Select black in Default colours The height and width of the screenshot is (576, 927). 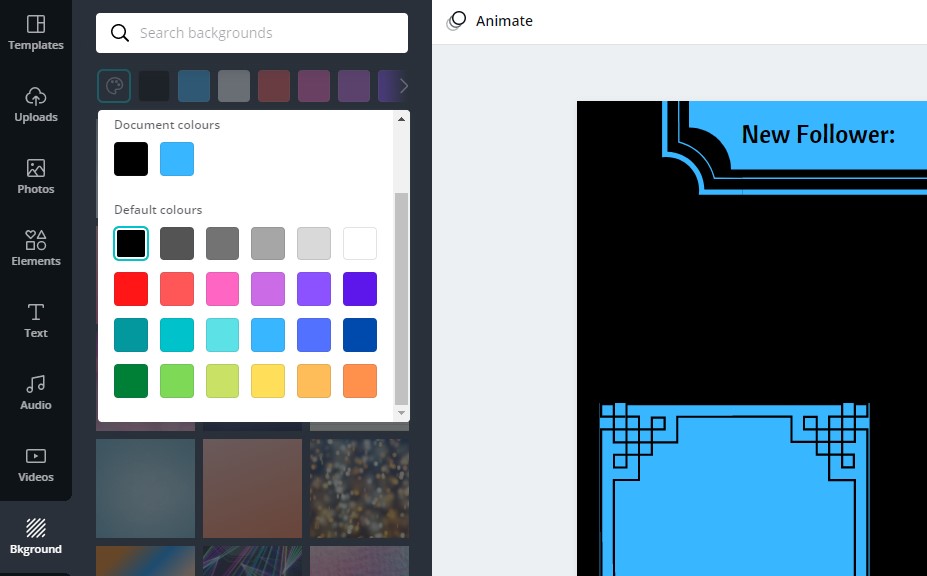131,243
